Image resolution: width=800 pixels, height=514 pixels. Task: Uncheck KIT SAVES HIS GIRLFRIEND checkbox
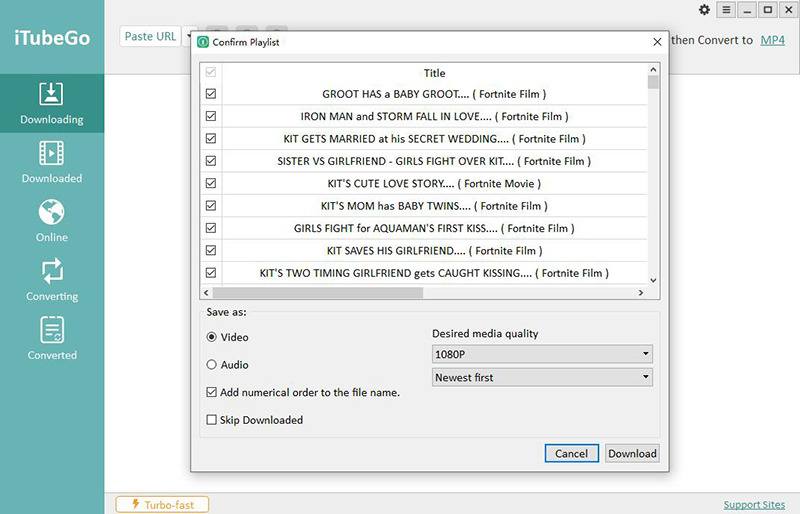tap(211, 251)
